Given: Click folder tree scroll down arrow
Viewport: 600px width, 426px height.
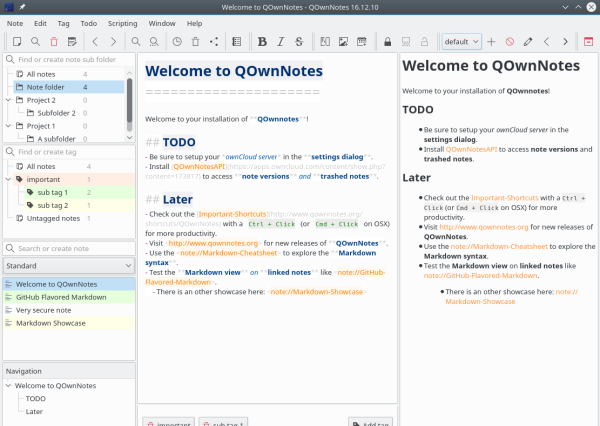Looking at the screenshot, I should tap(129, 137).
